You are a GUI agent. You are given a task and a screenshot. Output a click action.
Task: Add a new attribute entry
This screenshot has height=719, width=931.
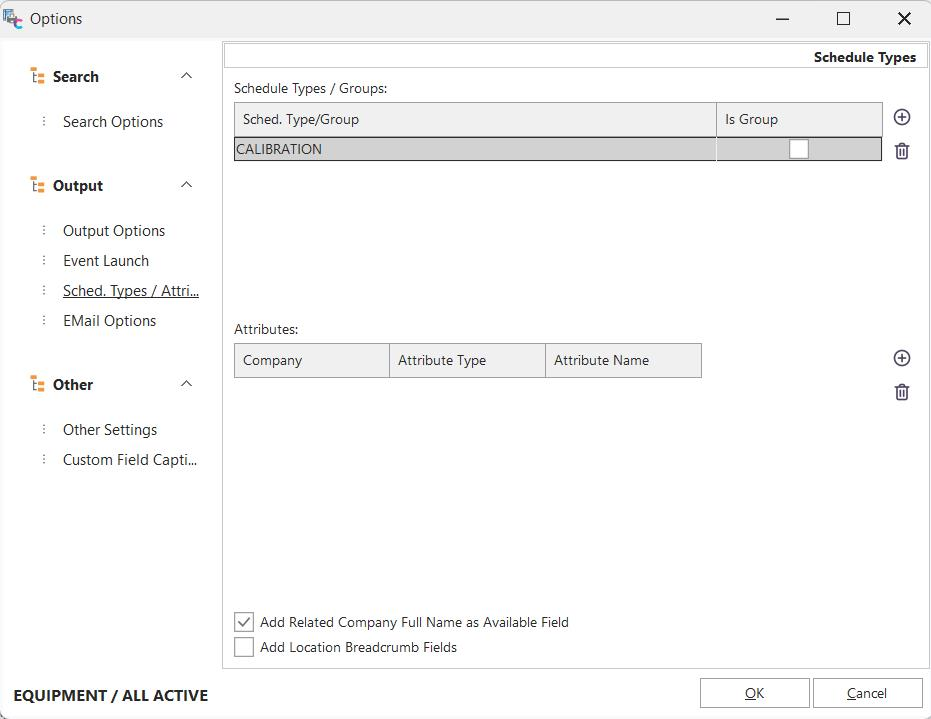point(901,359)
